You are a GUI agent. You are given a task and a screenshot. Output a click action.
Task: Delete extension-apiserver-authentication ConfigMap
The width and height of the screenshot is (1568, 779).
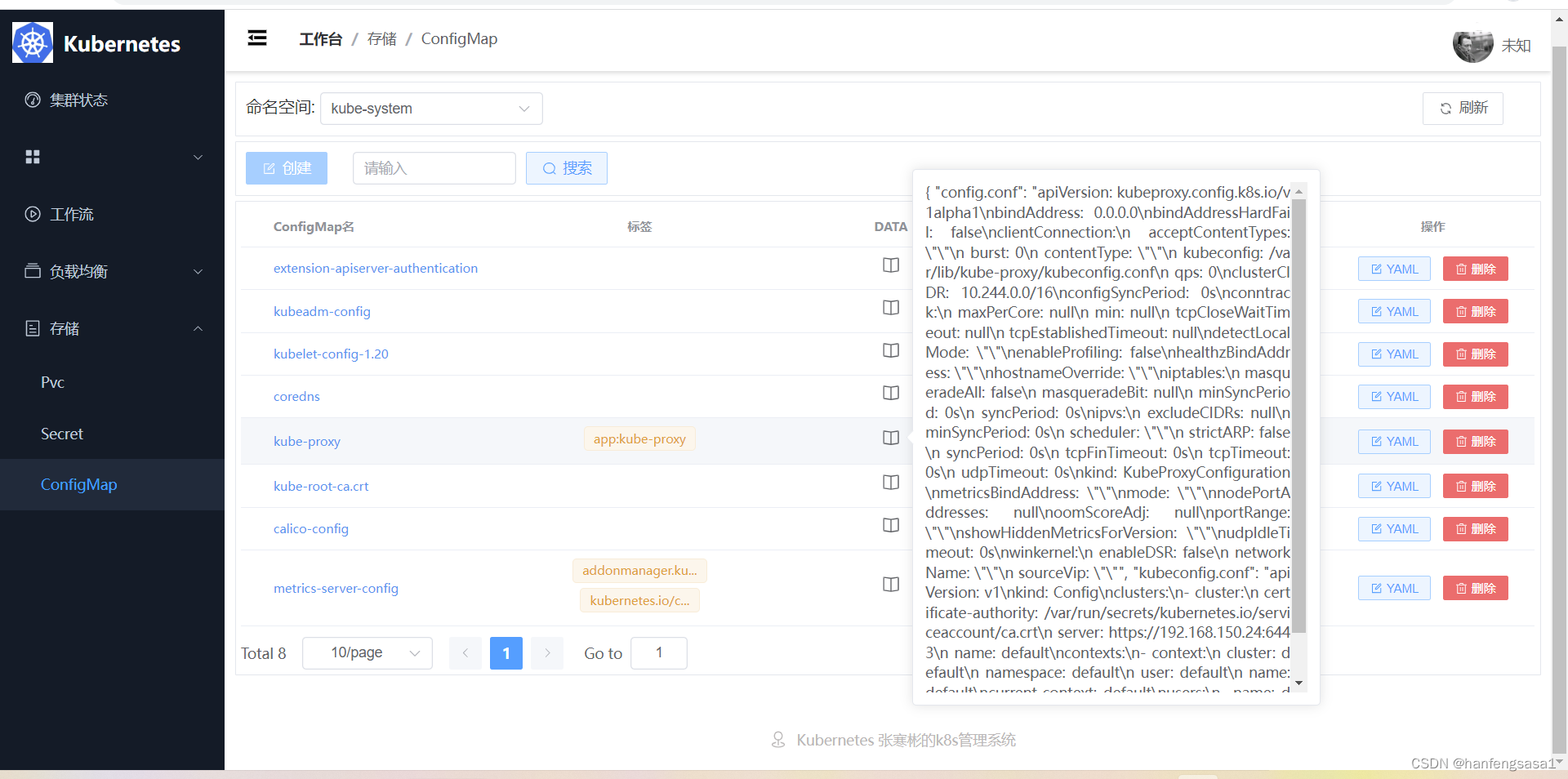[1476, 269]
